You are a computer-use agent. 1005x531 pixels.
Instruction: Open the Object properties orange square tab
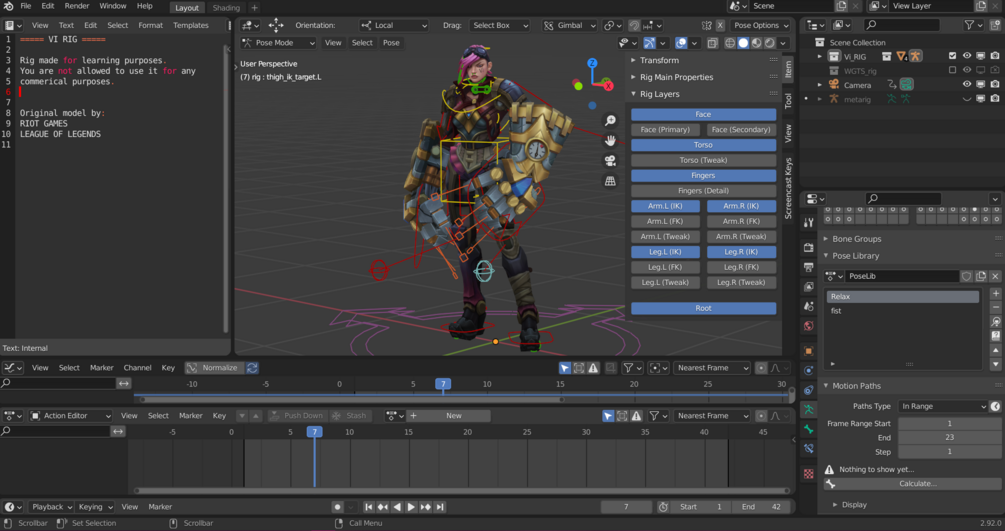(x=809, y=351)
